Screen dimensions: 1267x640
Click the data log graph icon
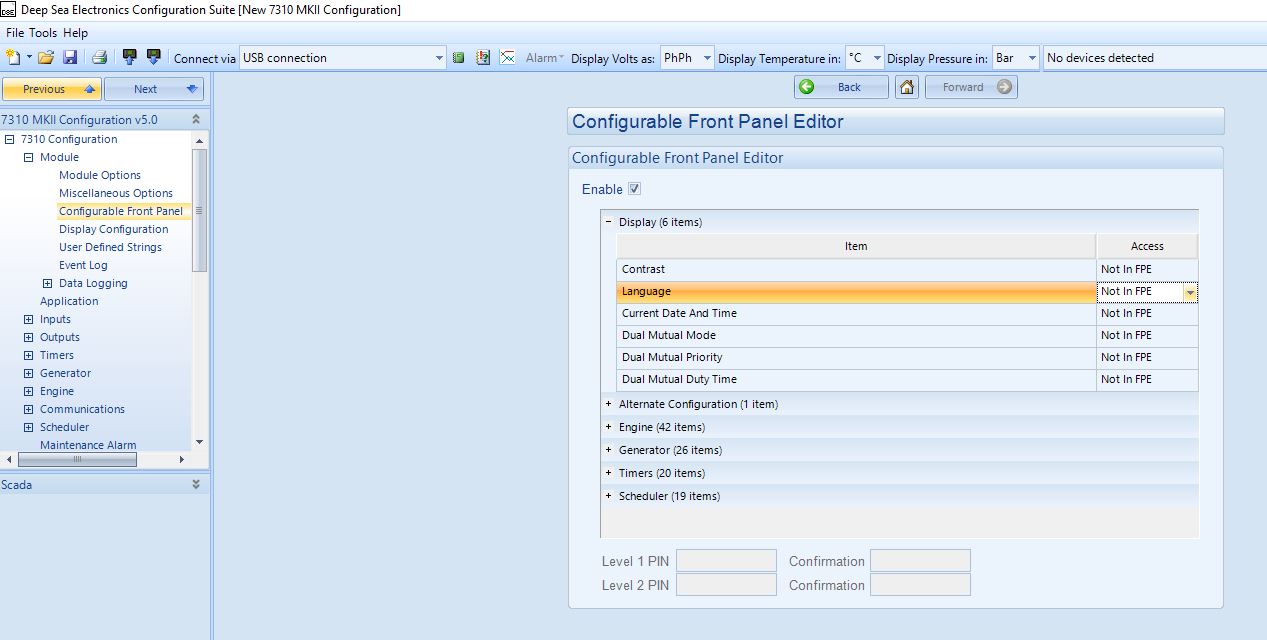click(507, 58)
